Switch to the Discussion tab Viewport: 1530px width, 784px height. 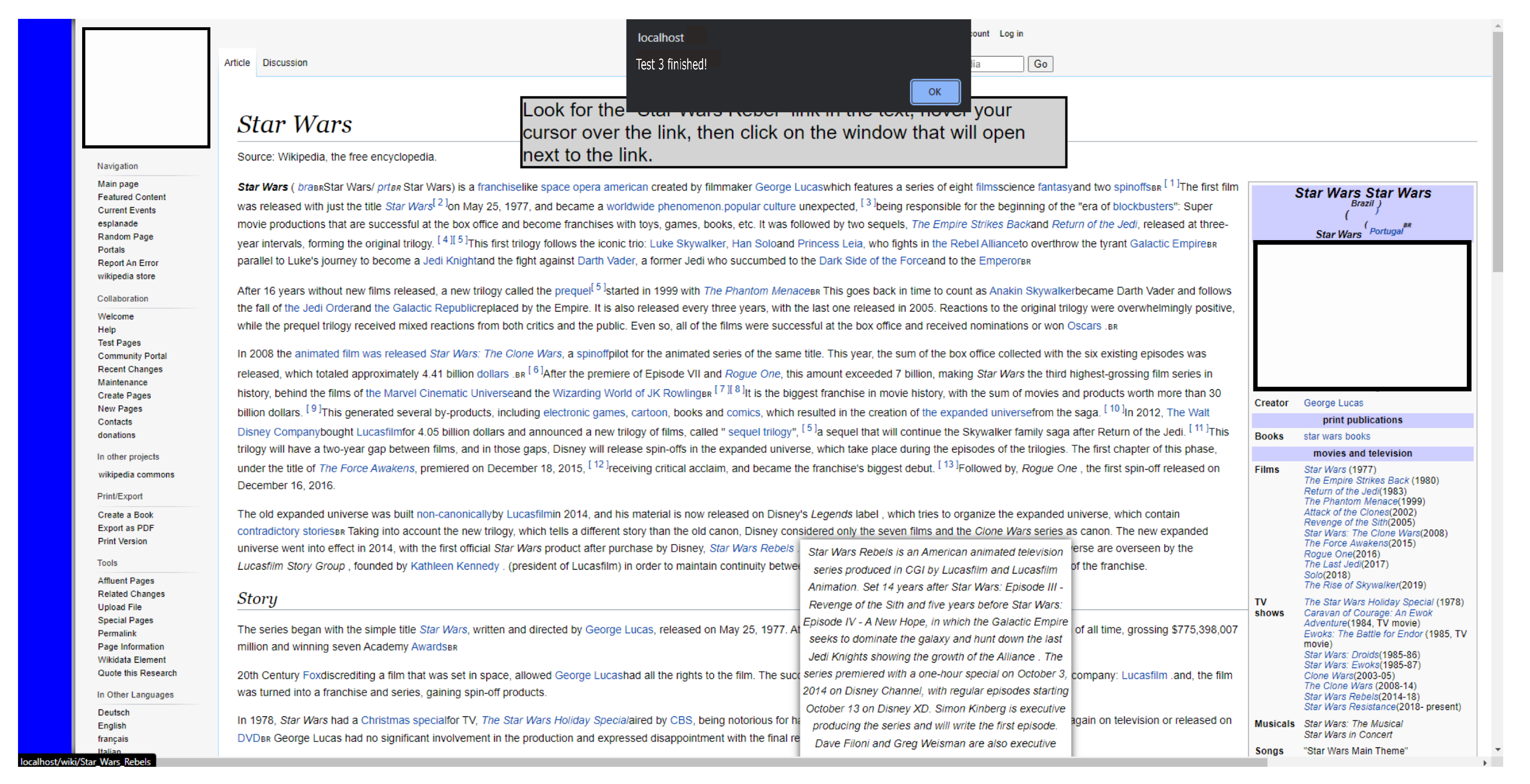click(x=285, y=63)
